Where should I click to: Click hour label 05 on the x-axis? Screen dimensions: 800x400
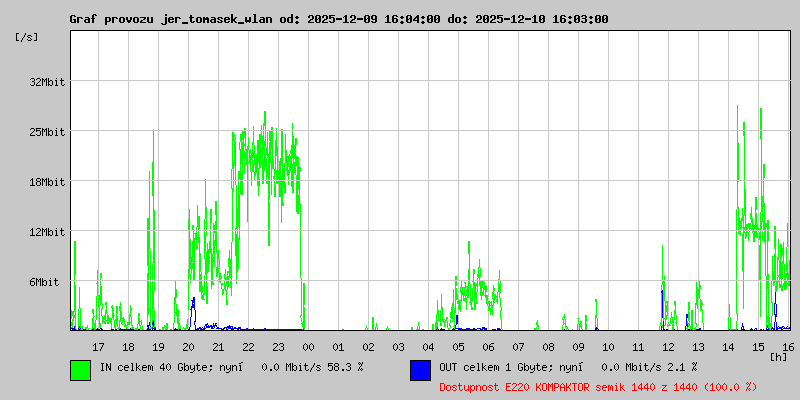tap(458, 347)
